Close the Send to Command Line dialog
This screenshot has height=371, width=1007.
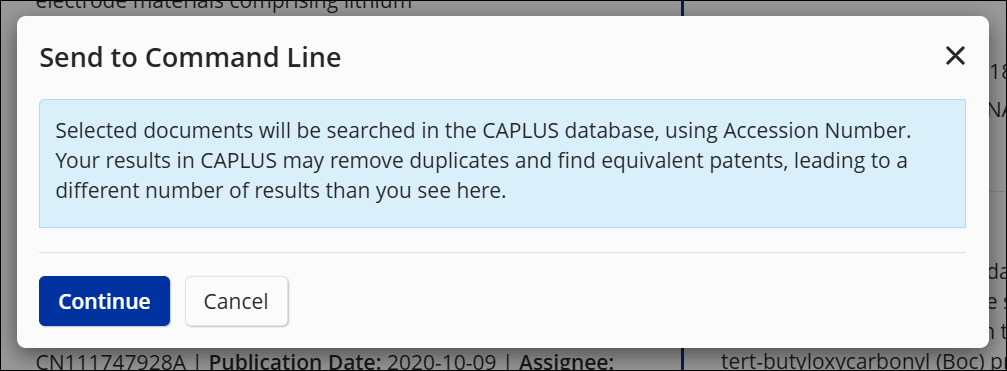click(955, 56)
